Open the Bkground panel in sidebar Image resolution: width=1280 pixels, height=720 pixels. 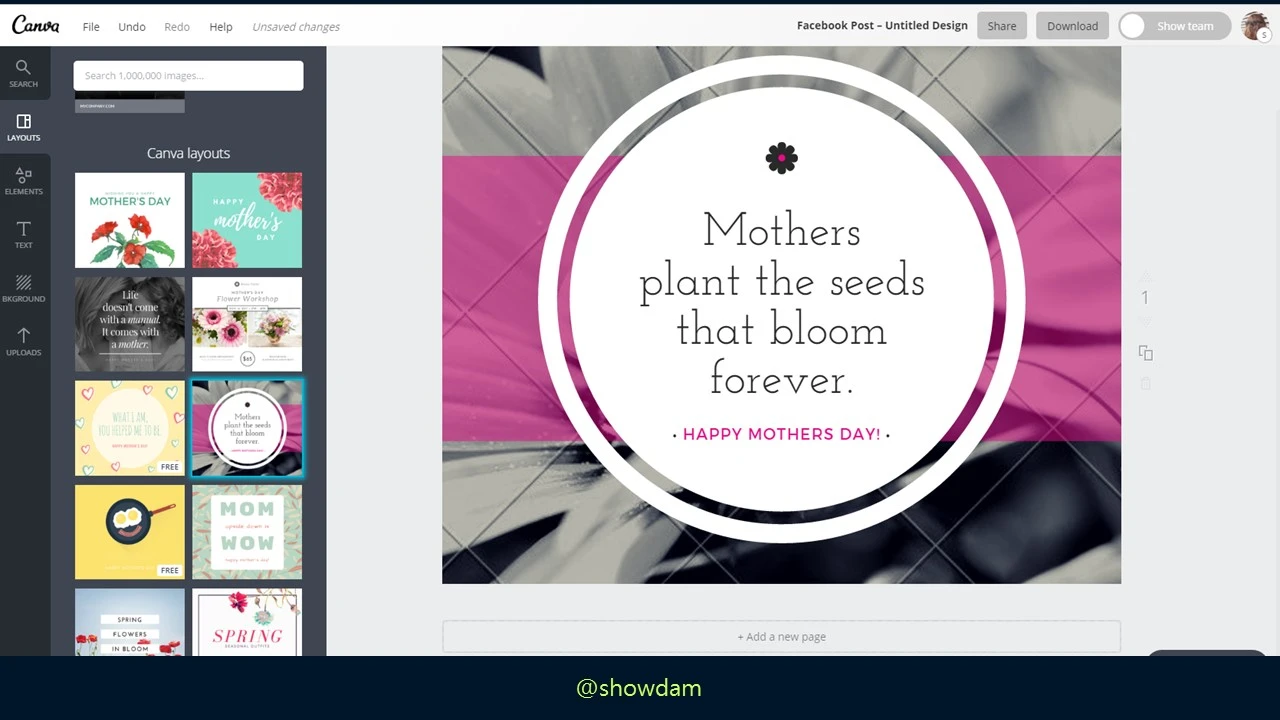pos(24,289)
